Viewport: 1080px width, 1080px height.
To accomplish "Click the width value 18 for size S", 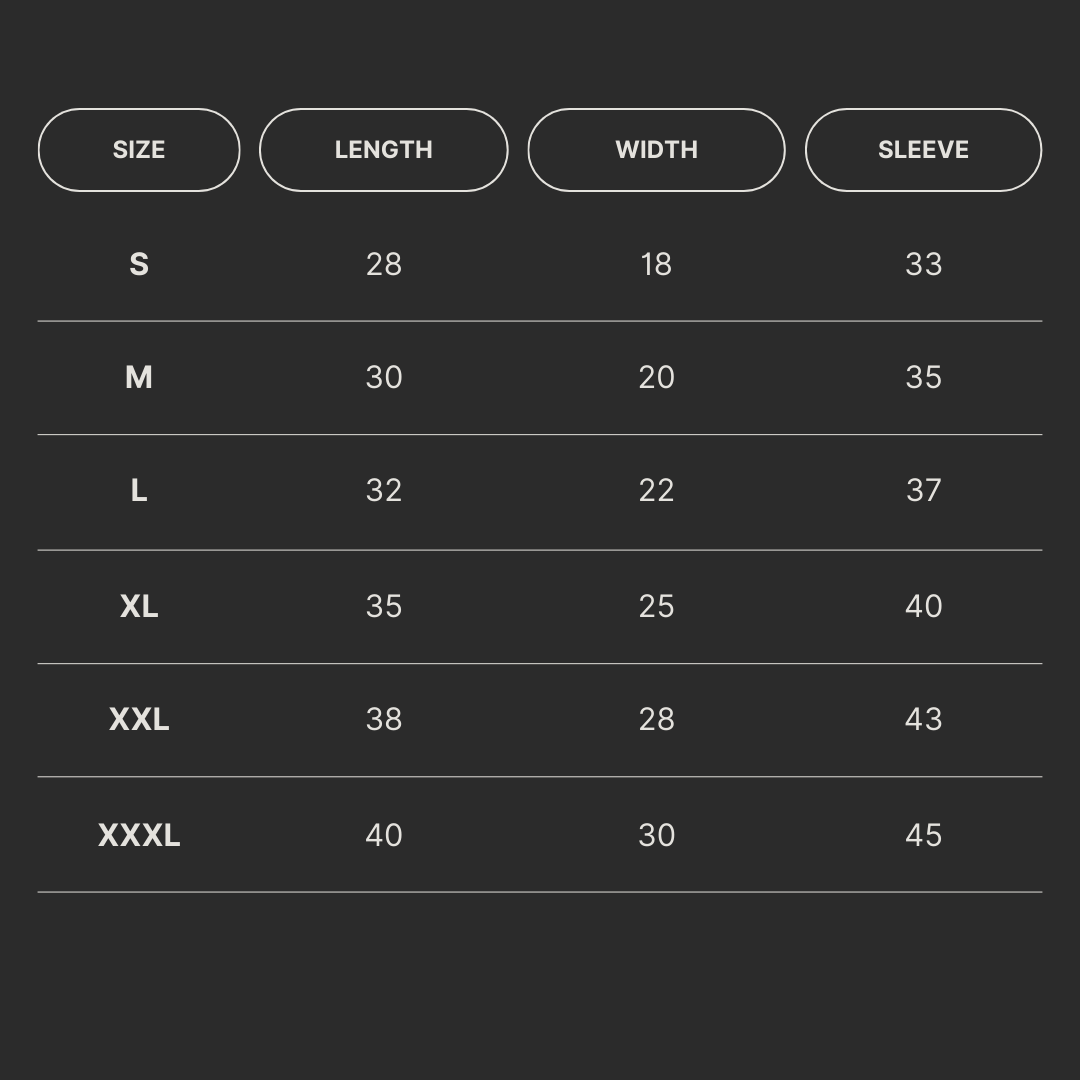I will click(x=656, y=264).
